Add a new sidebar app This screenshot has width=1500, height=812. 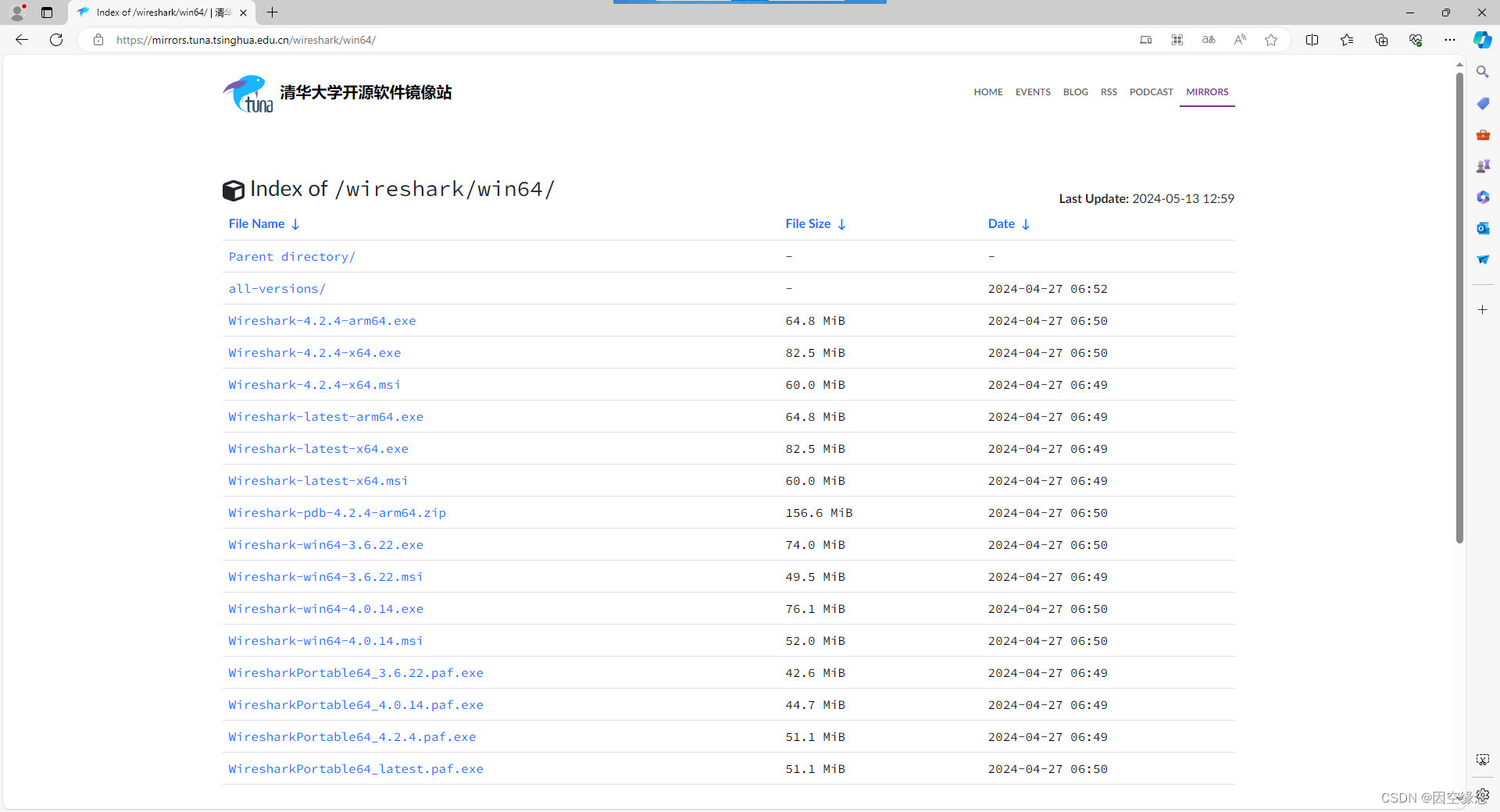(x=1483, y=310)
